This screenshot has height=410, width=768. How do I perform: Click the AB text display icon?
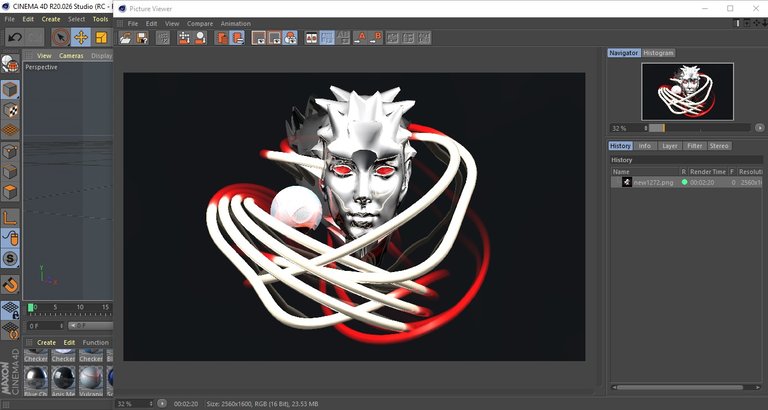pyautogui.click(x=343, y=38)
